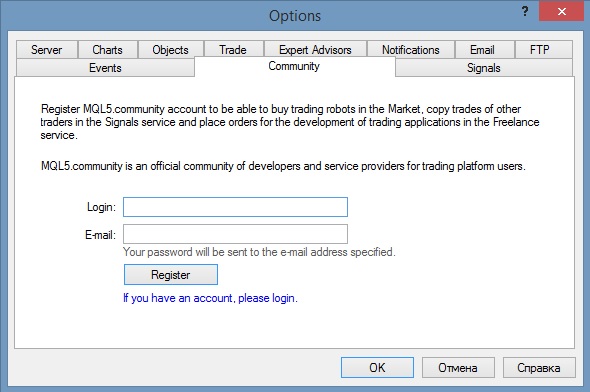Focus the E-mail input field

pos(236,234)
